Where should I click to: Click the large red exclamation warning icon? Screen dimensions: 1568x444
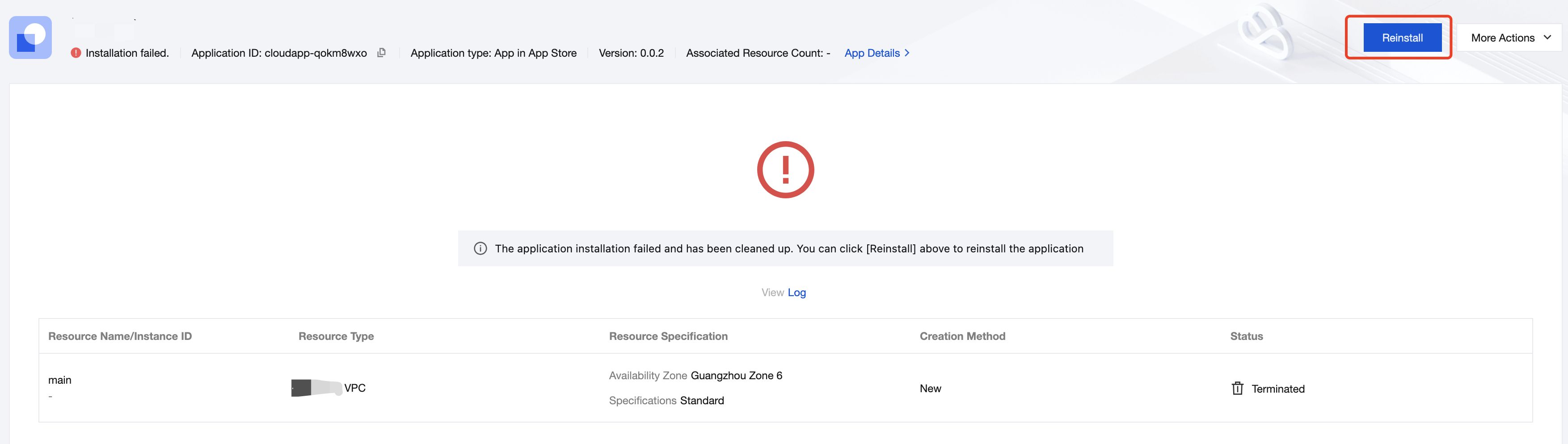[785, 170]
